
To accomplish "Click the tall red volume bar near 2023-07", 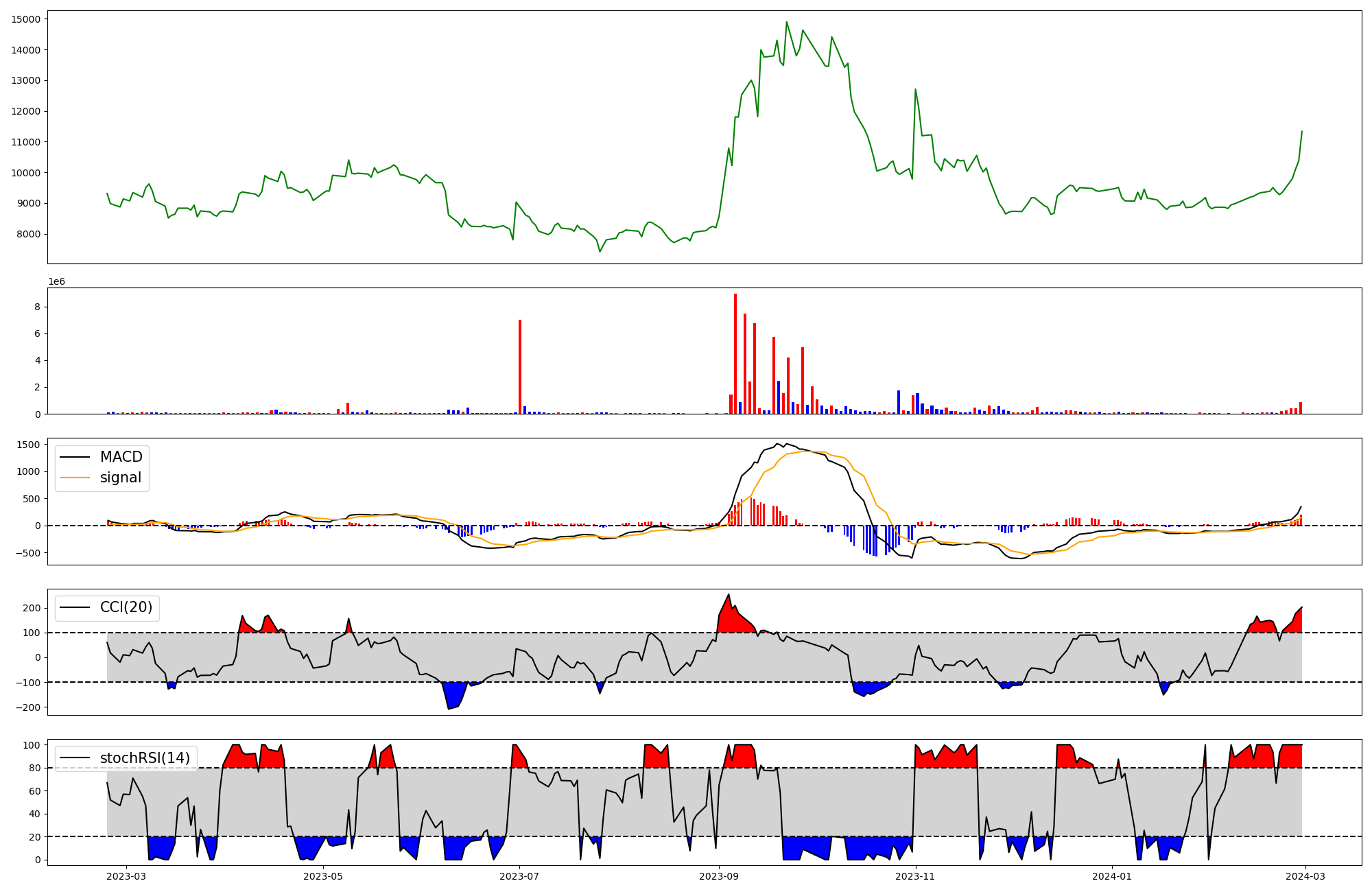I will click(x=520, y=367).
